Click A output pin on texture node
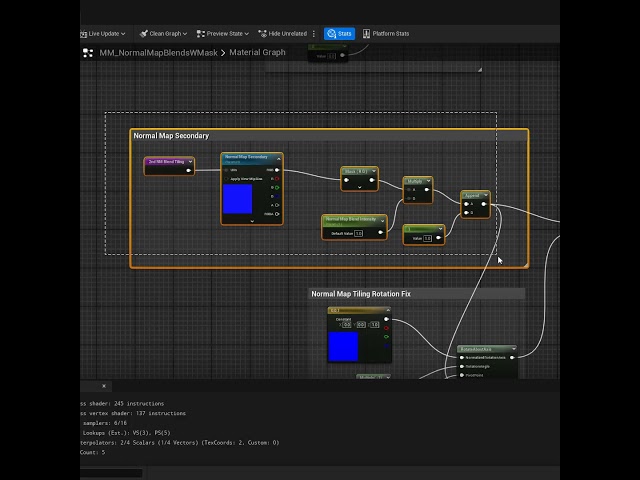This screenshot has height=480, width=640. tap(277, 205)
